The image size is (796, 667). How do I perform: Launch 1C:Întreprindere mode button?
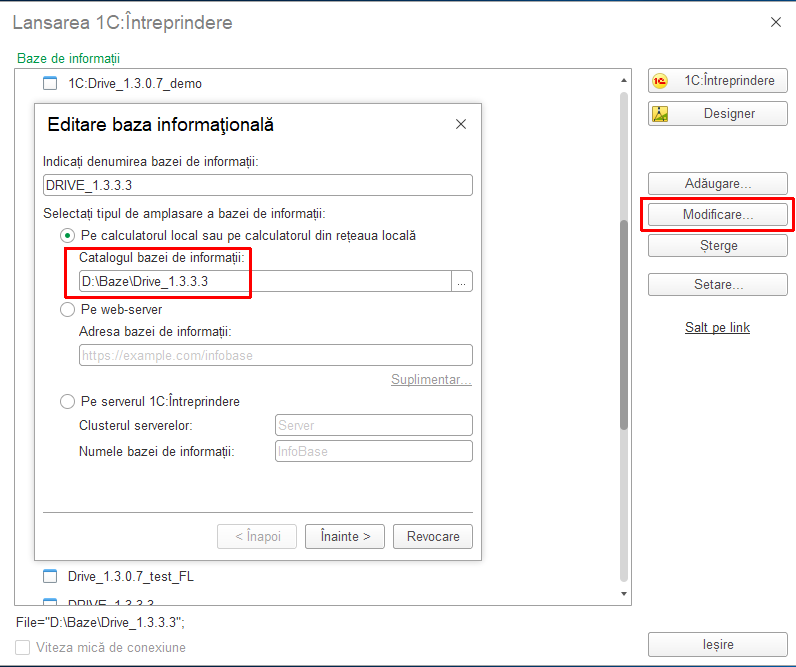tap(717, 81)
